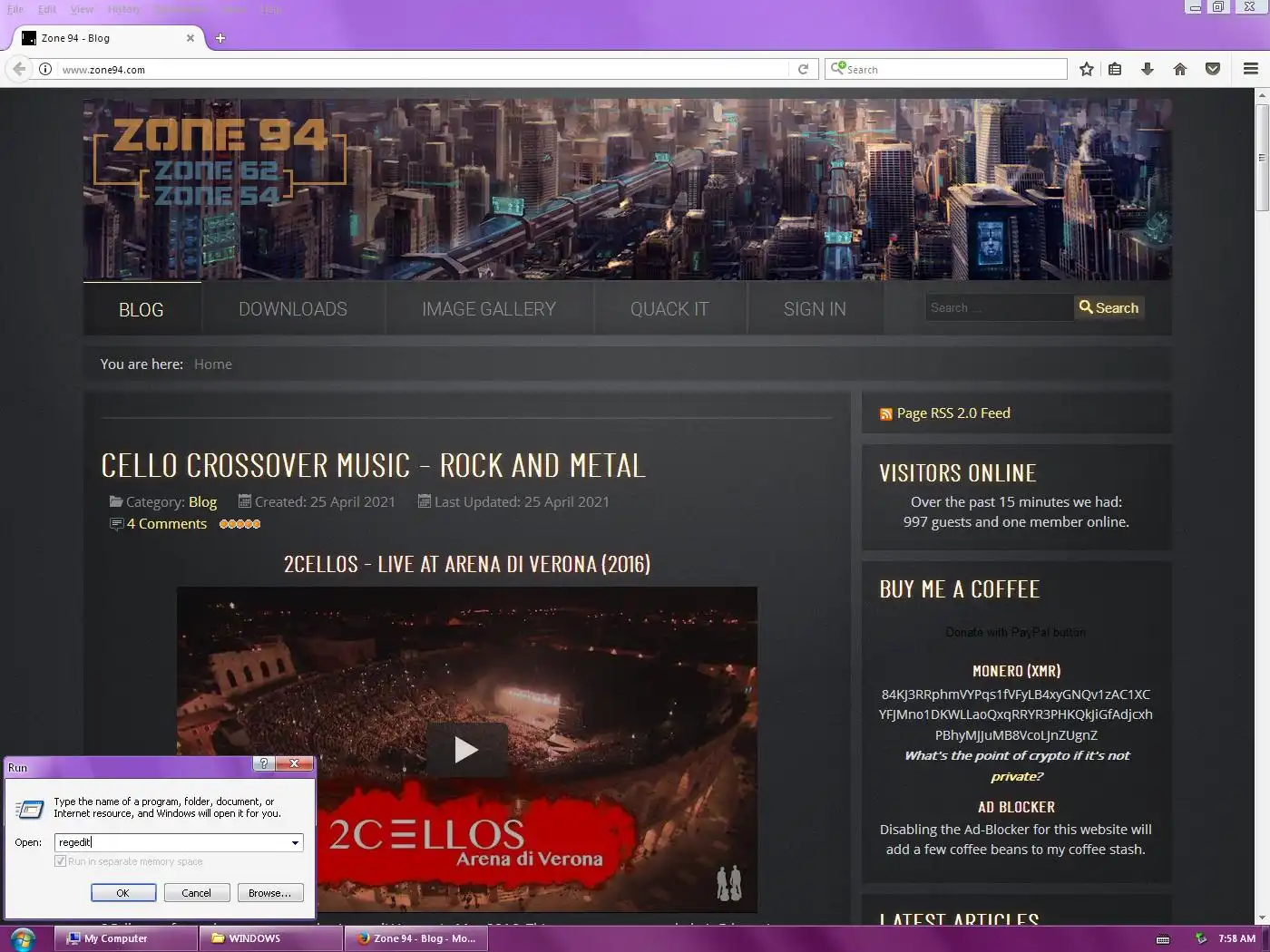1270x952 pixels.
Task: Click the comments speech bubble icon
Action: [116, 524]
